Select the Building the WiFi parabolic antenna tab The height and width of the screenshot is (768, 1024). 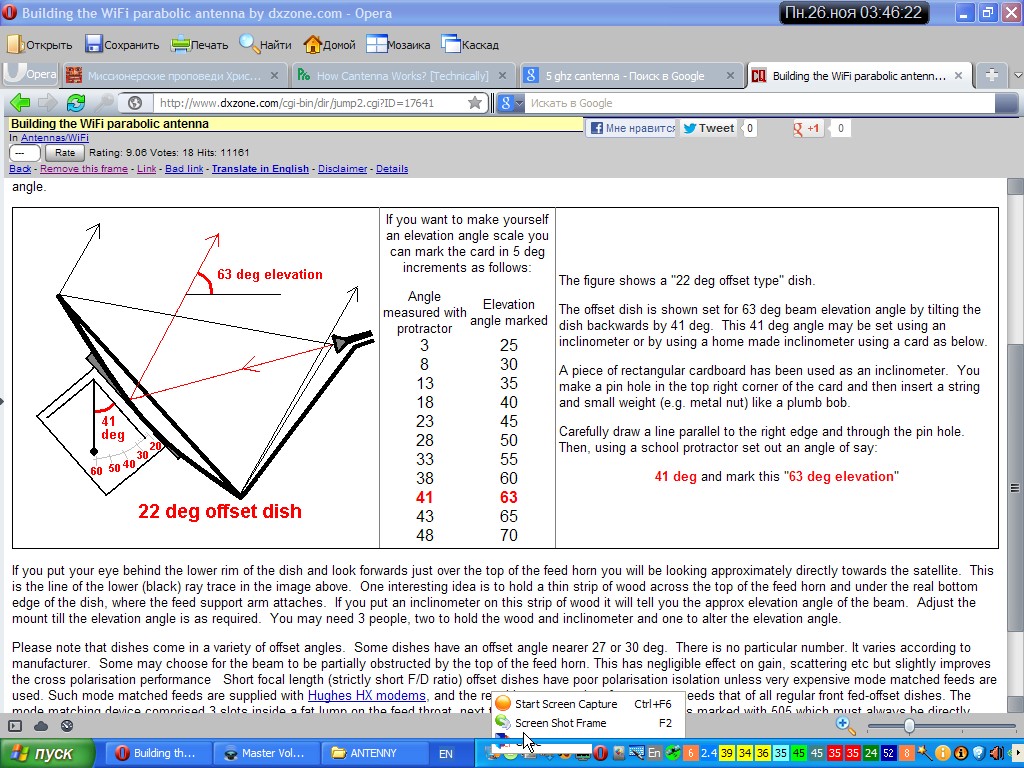coord(858,76)
